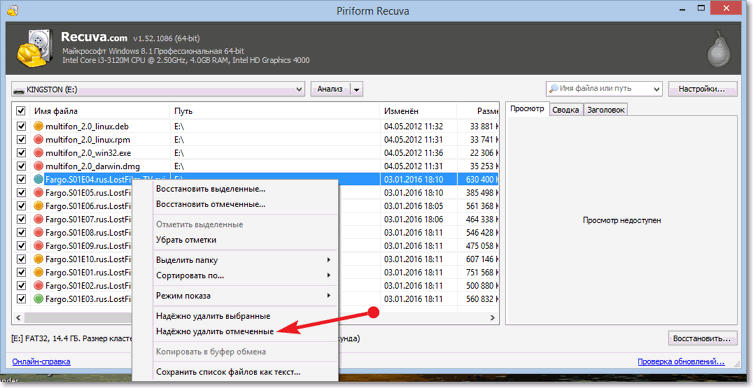Open the KINGSTON (E:) drive dropdown

[299, 89]
